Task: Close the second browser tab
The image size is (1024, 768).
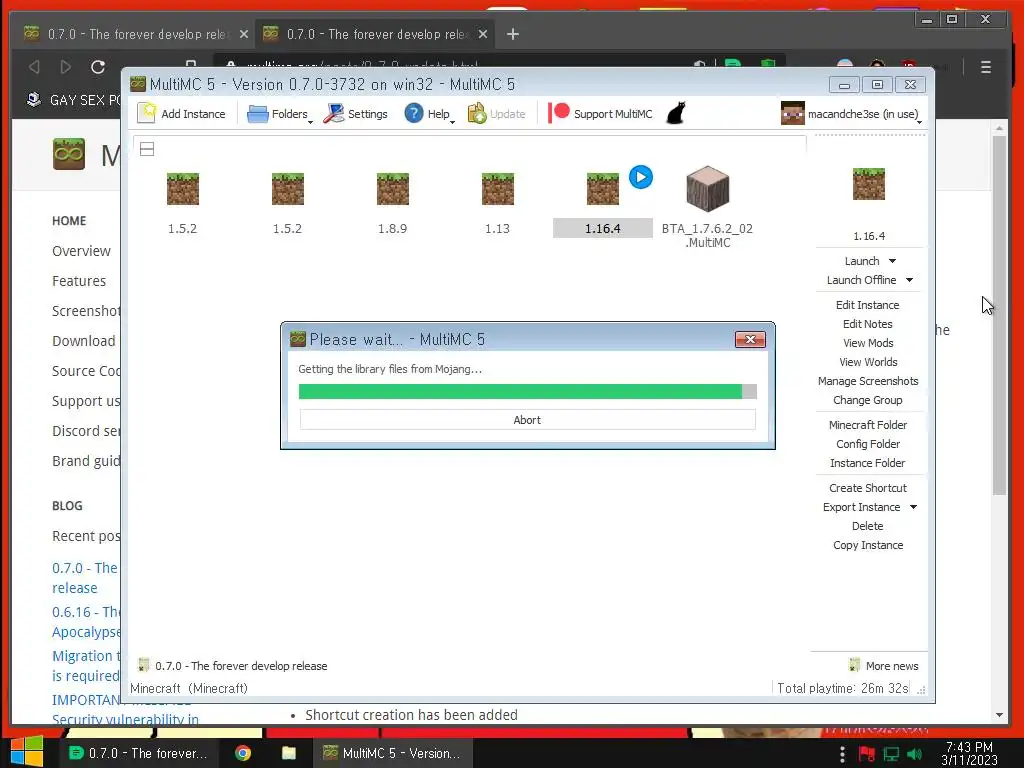Action: [x=483, y=34]
